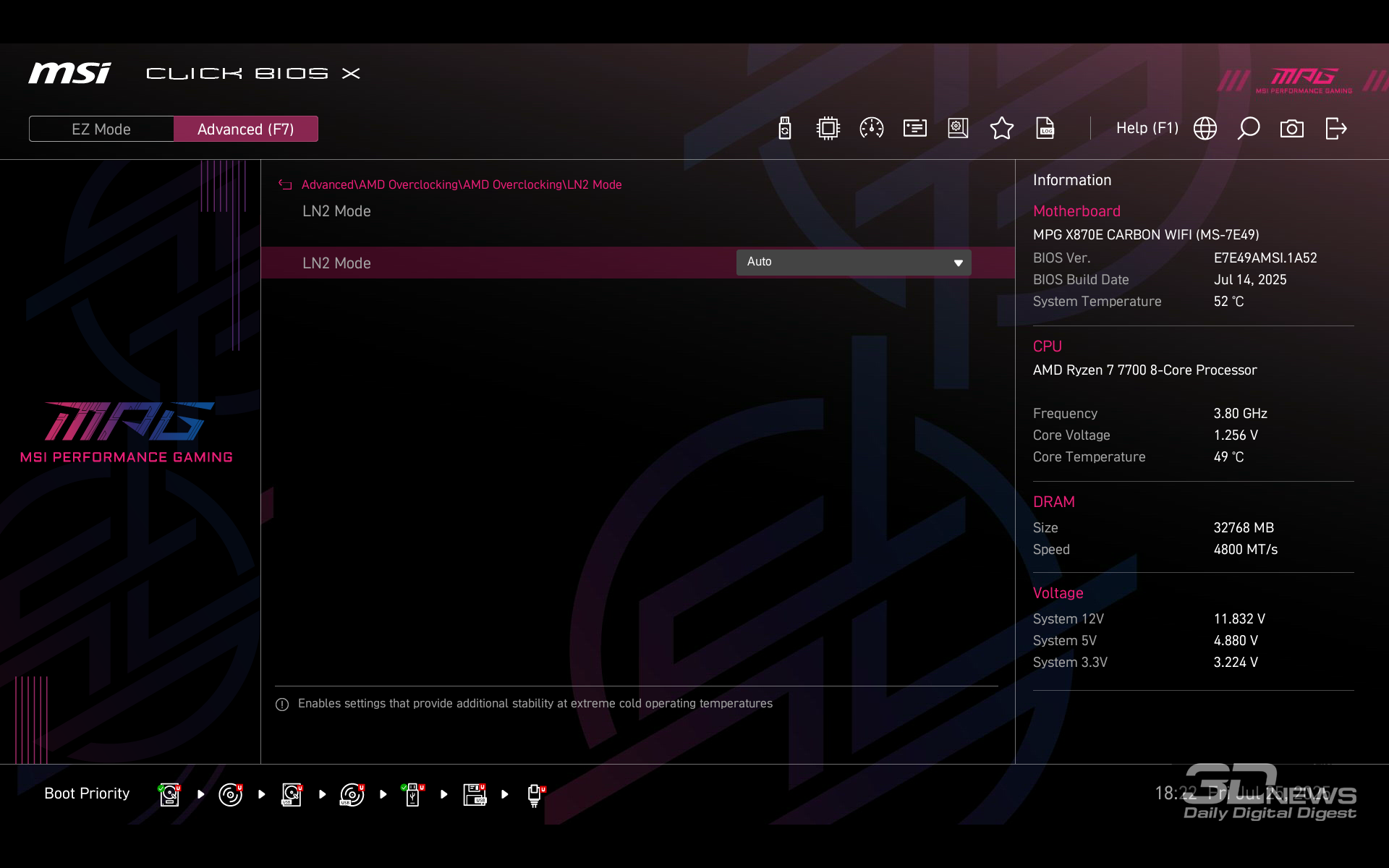Click the LN2 Mode page heading

coord(336,211)
